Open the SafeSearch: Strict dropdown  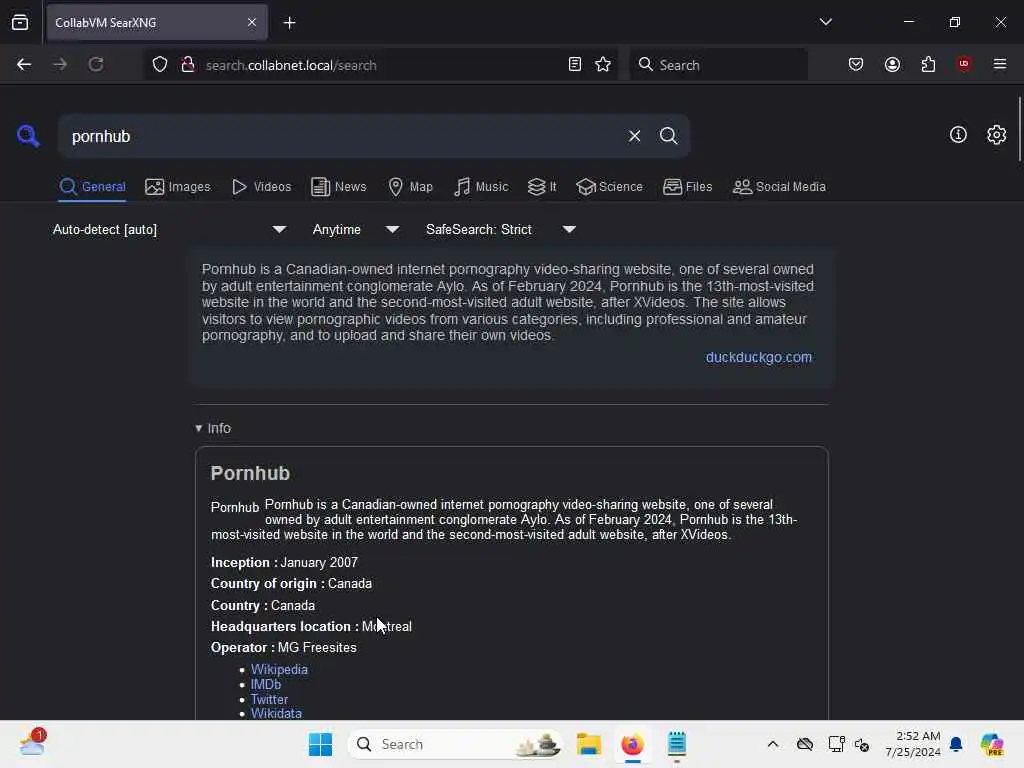tap(500, 229)
